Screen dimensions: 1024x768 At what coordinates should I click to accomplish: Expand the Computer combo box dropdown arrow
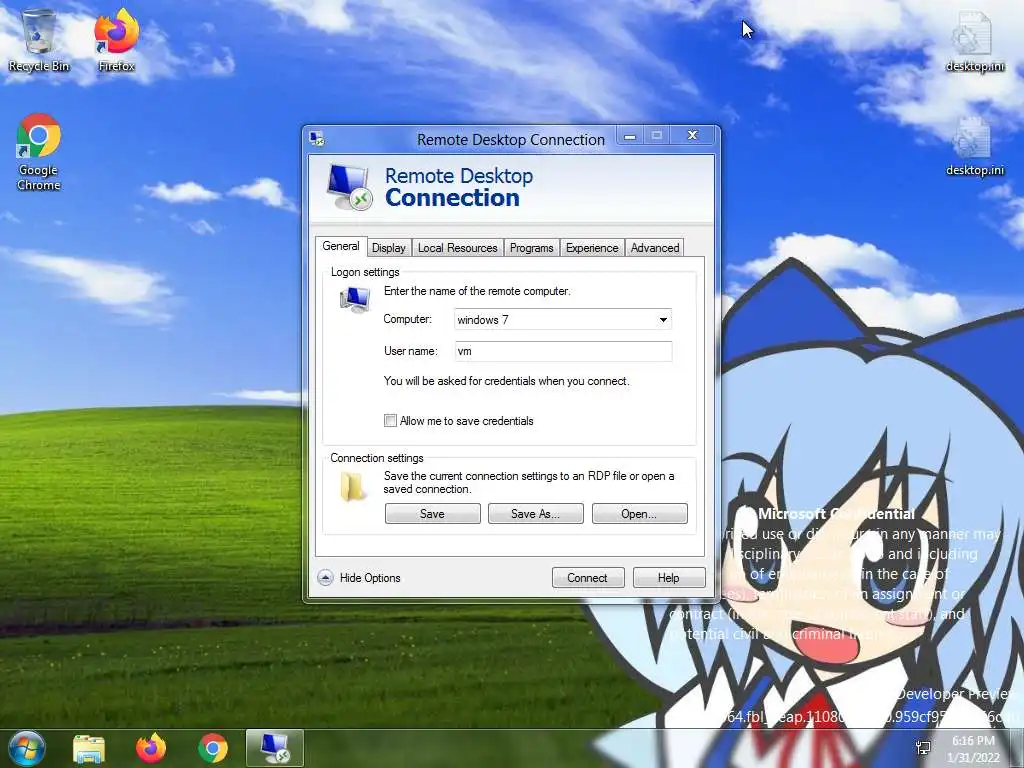tap(663, 319)
